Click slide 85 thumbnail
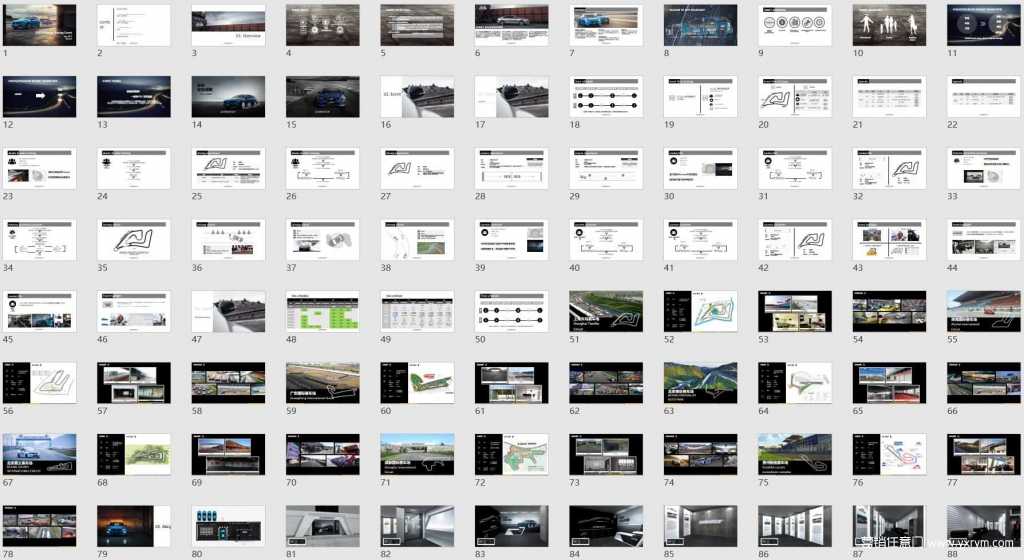 click(701, 526)
